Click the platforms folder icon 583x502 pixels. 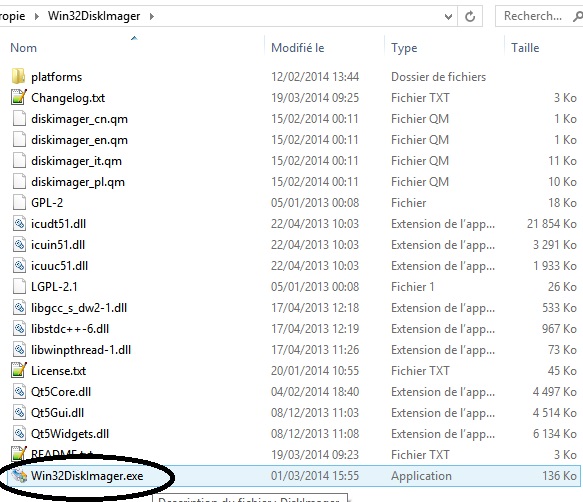coord(18,77)
